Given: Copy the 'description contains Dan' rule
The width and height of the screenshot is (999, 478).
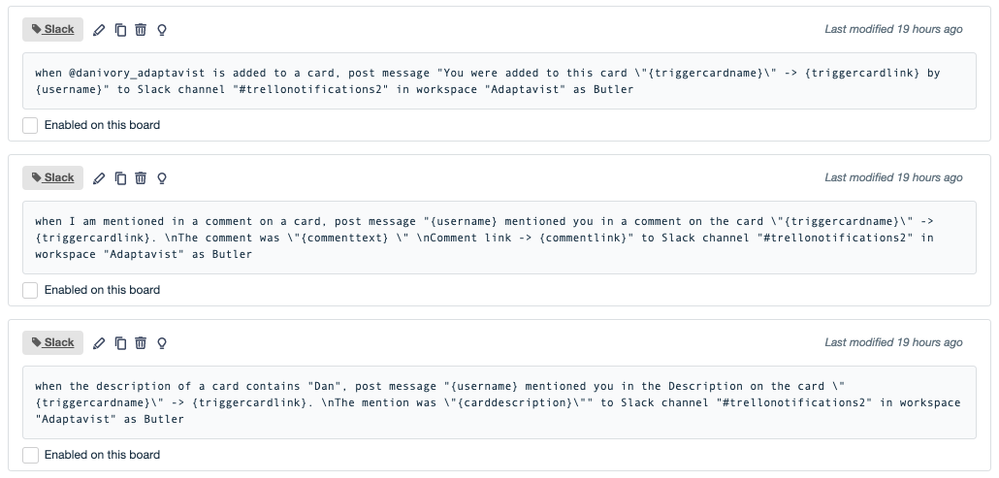Looking at the screenshot, I should point(120,344).
